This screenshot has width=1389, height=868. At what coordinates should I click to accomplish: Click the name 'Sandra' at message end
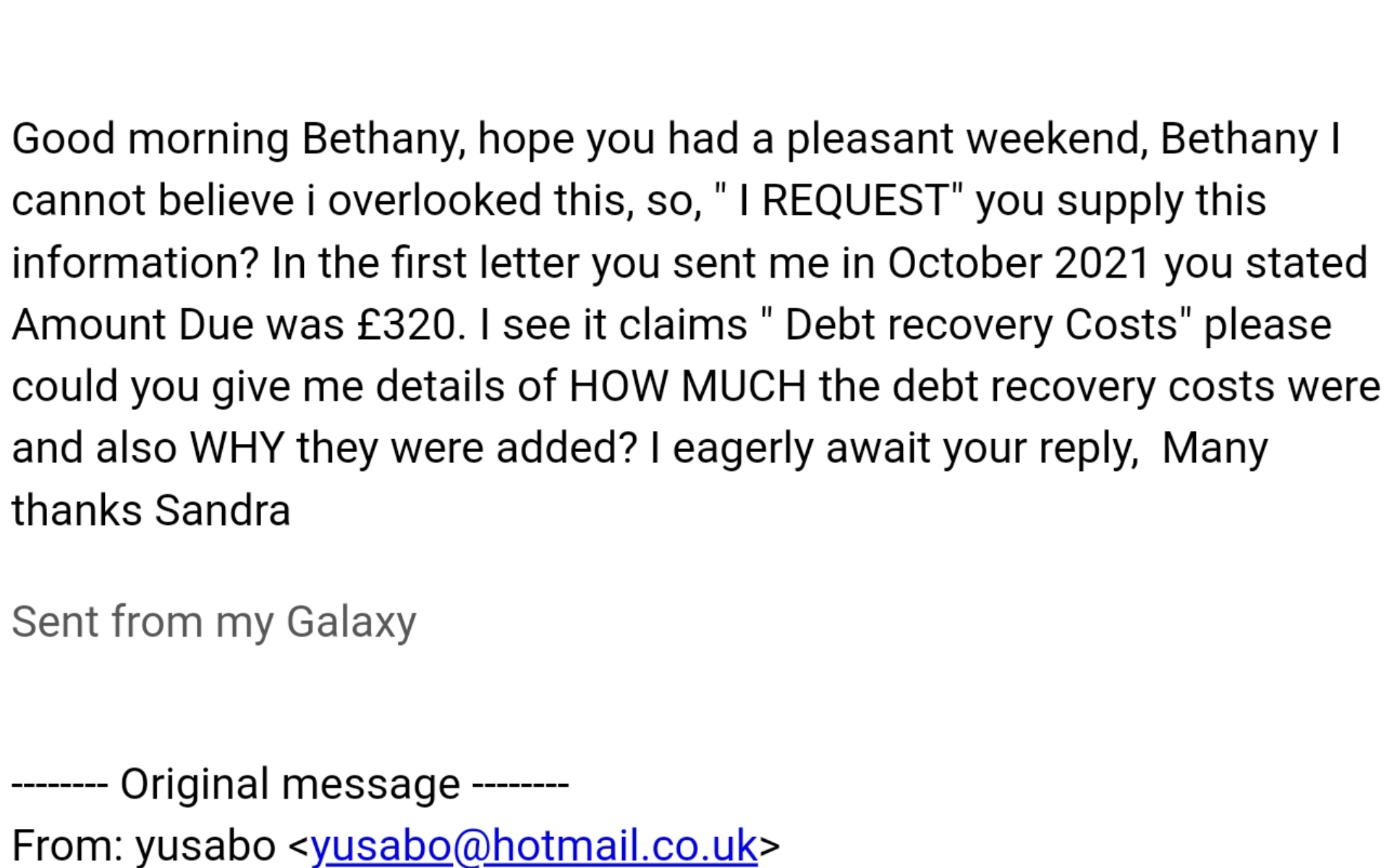pyautogui.click(x=223, y=511)
